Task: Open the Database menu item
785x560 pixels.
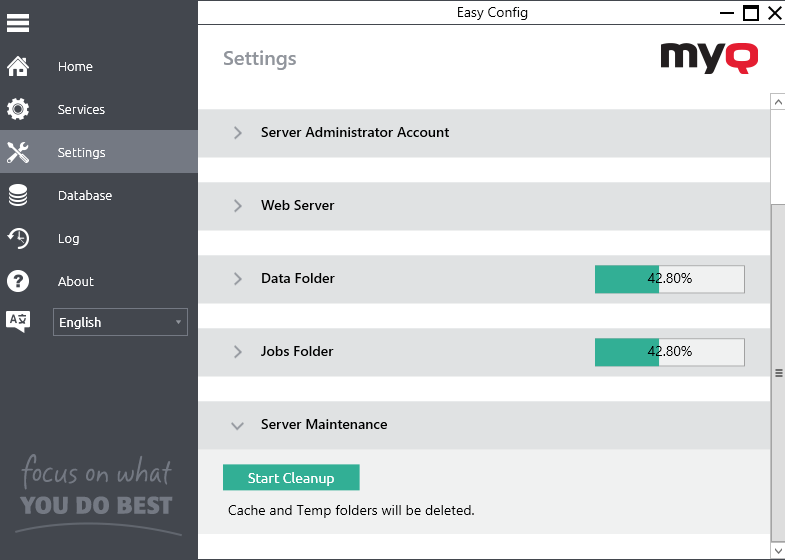Action: (85, 196)
